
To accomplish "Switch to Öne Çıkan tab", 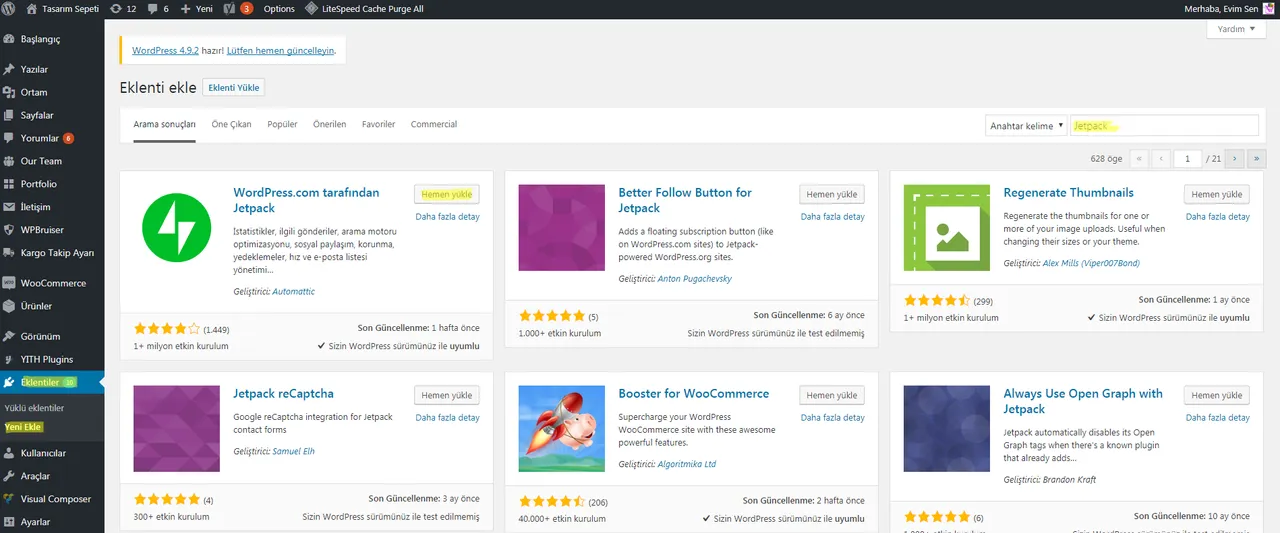I will tap(231, 124).
